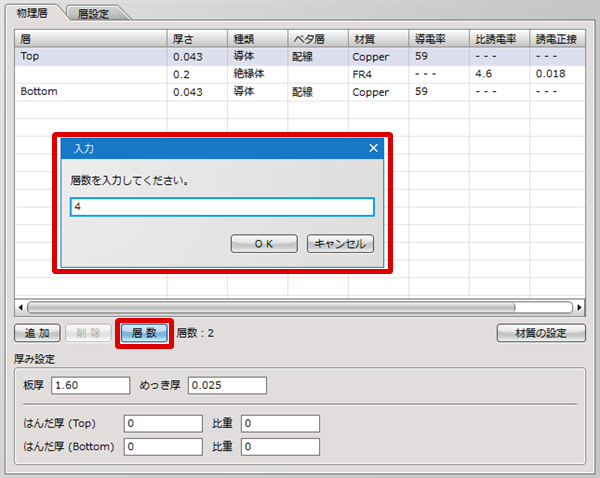Click the layer count input field
Screen dimensions: 600x478
click(222, 207)
